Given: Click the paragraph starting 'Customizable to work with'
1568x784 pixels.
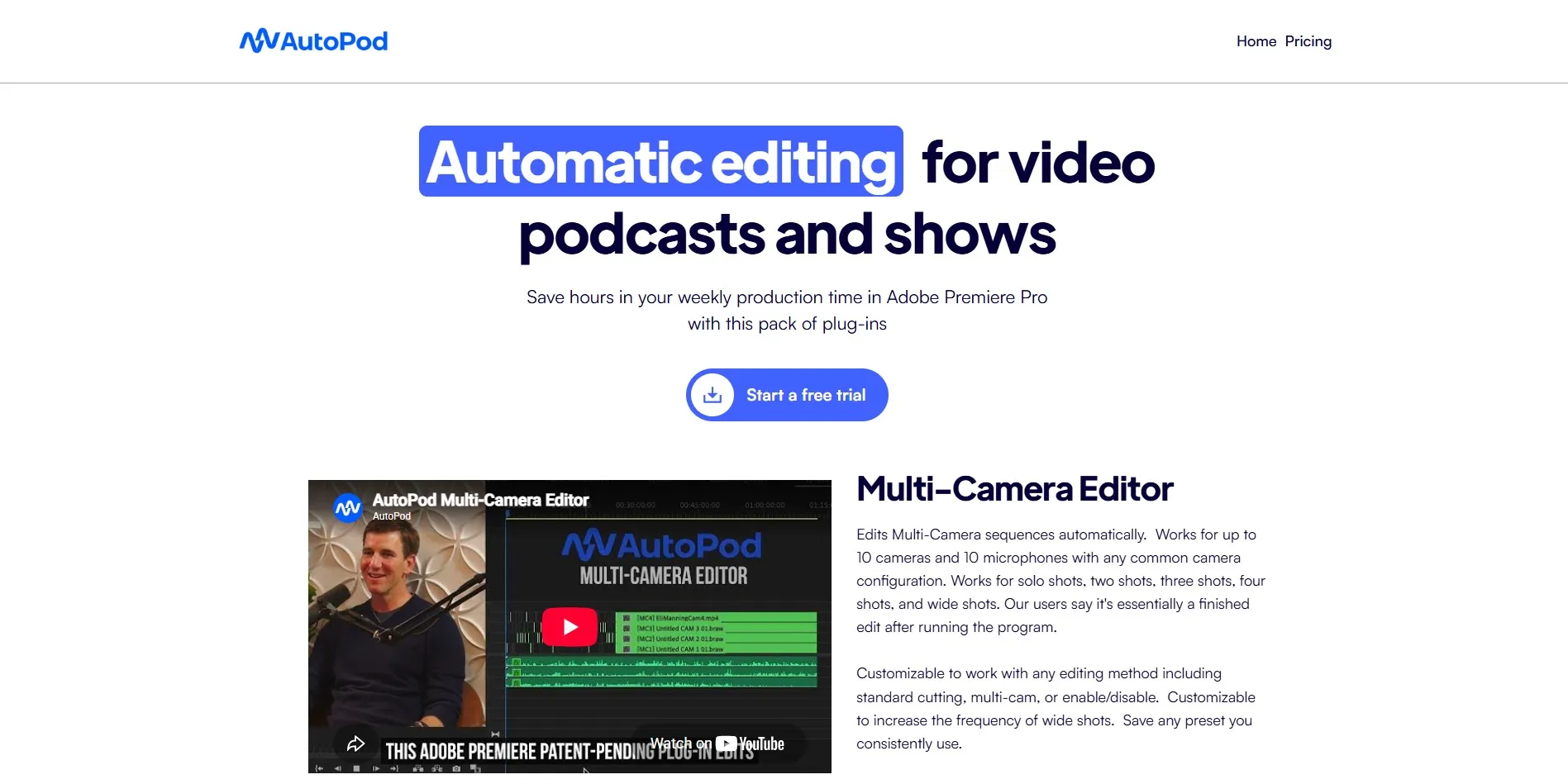Looking at the screenshot, I should click(1056, 709).
